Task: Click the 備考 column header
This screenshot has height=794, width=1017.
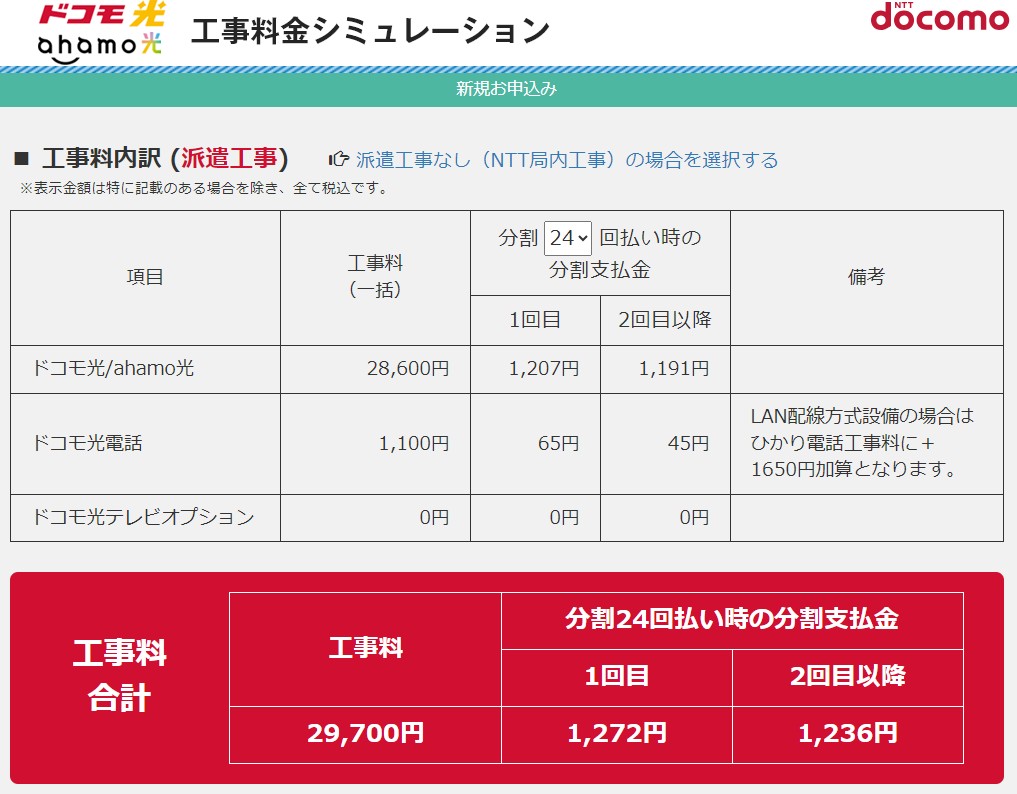Action: tap(867, 277)
